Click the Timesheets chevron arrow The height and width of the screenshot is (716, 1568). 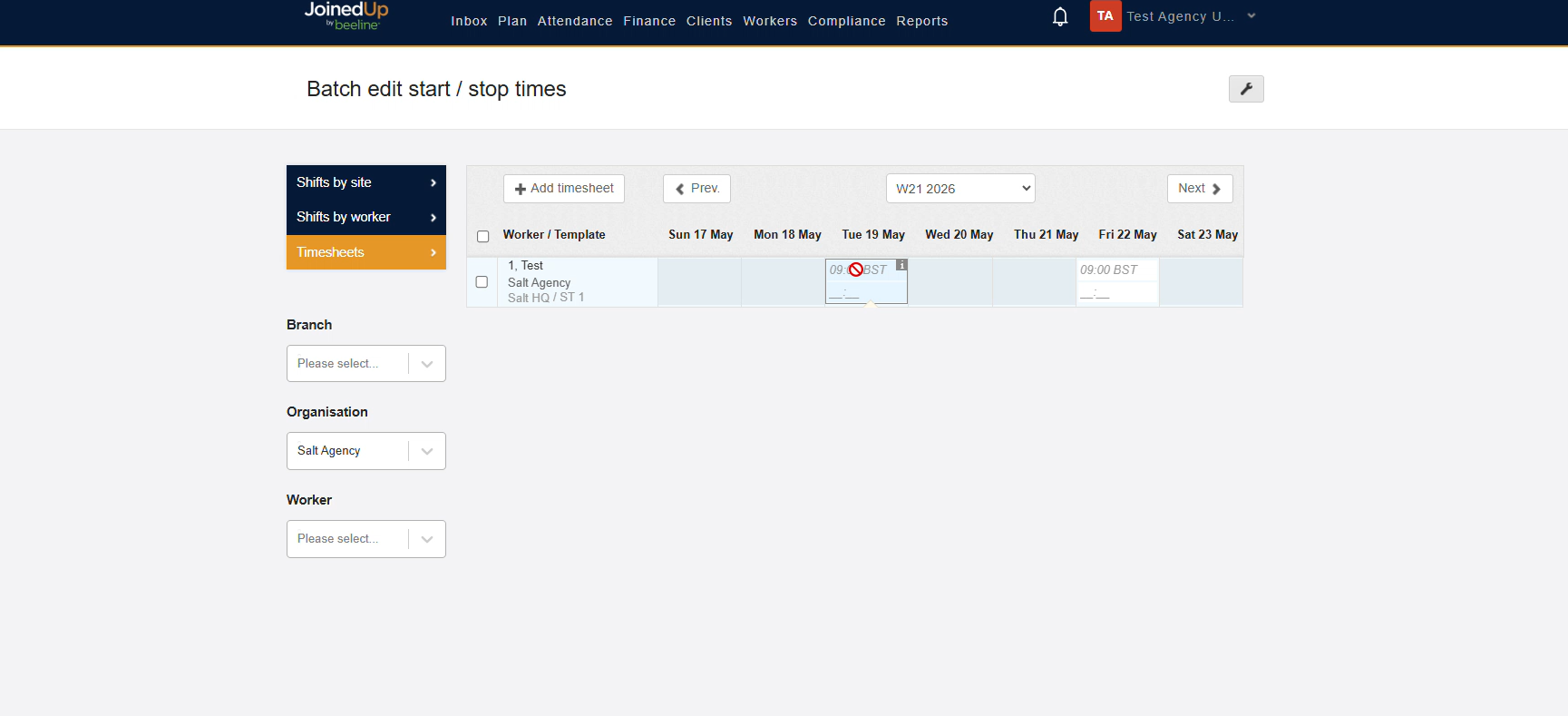point(433,252)
